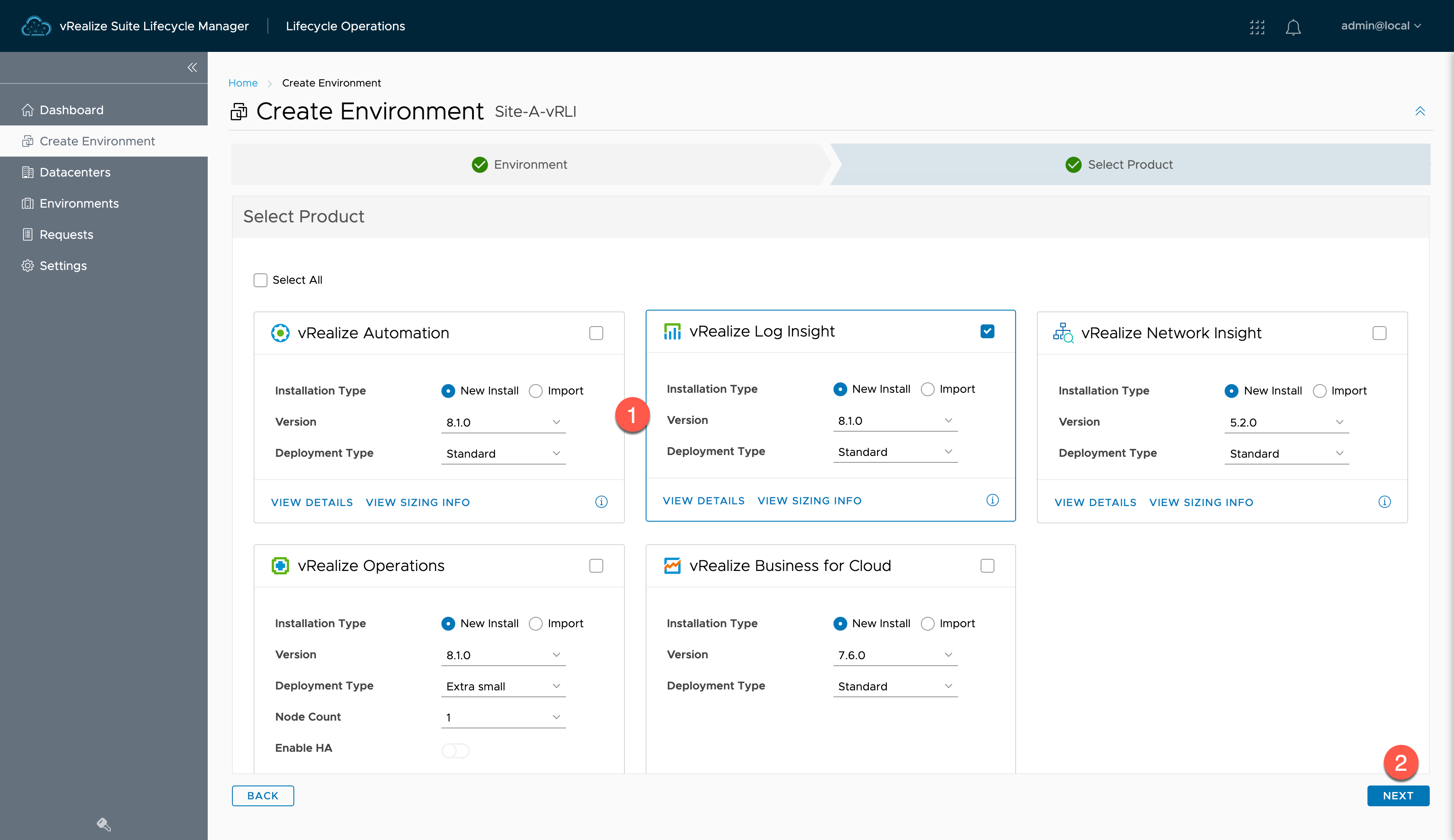Open vRealize Operations Deployment Type Extra small dropdown
The height and width of the screenshot is (840, 1454).
click(503, 686)
